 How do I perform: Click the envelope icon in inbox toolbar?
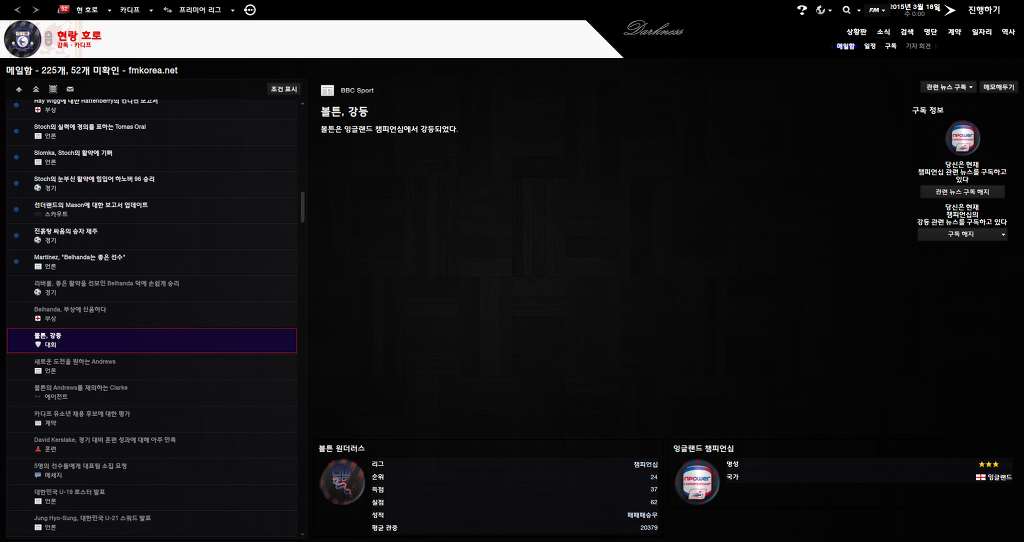click(x=70, y=89)
